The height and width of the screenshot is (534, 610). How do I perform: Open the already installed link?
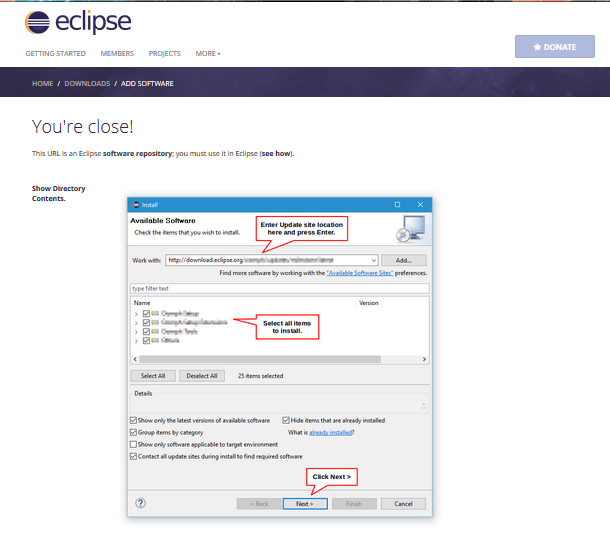[330, 432]
